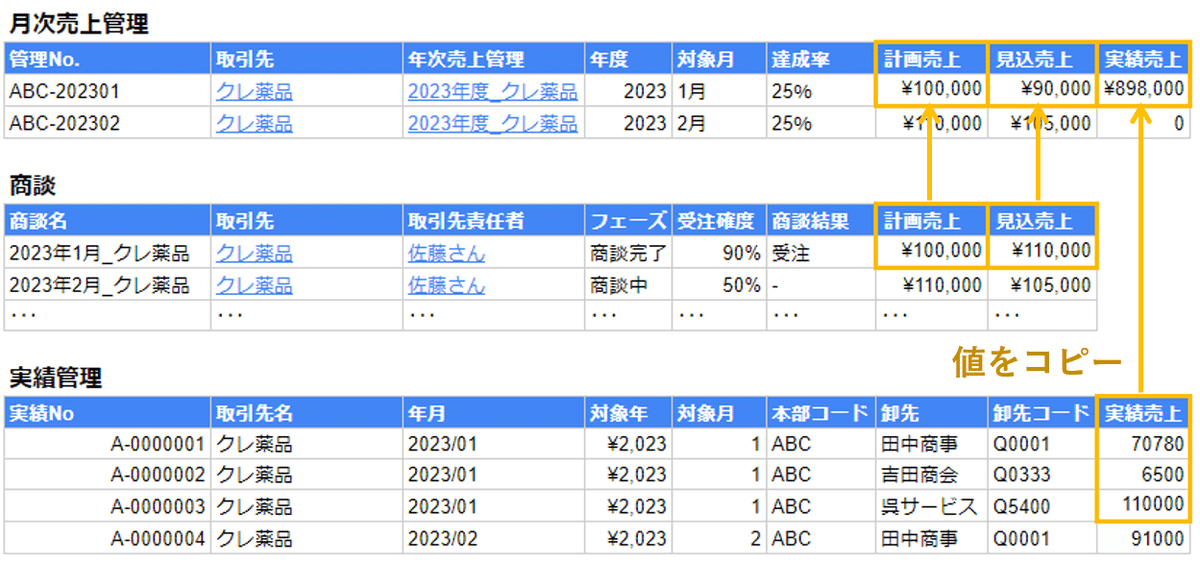The height and width of the screenshot is (563, 1200).
Task: Select the 受注 deal result cell
Action: click(820, 254)
